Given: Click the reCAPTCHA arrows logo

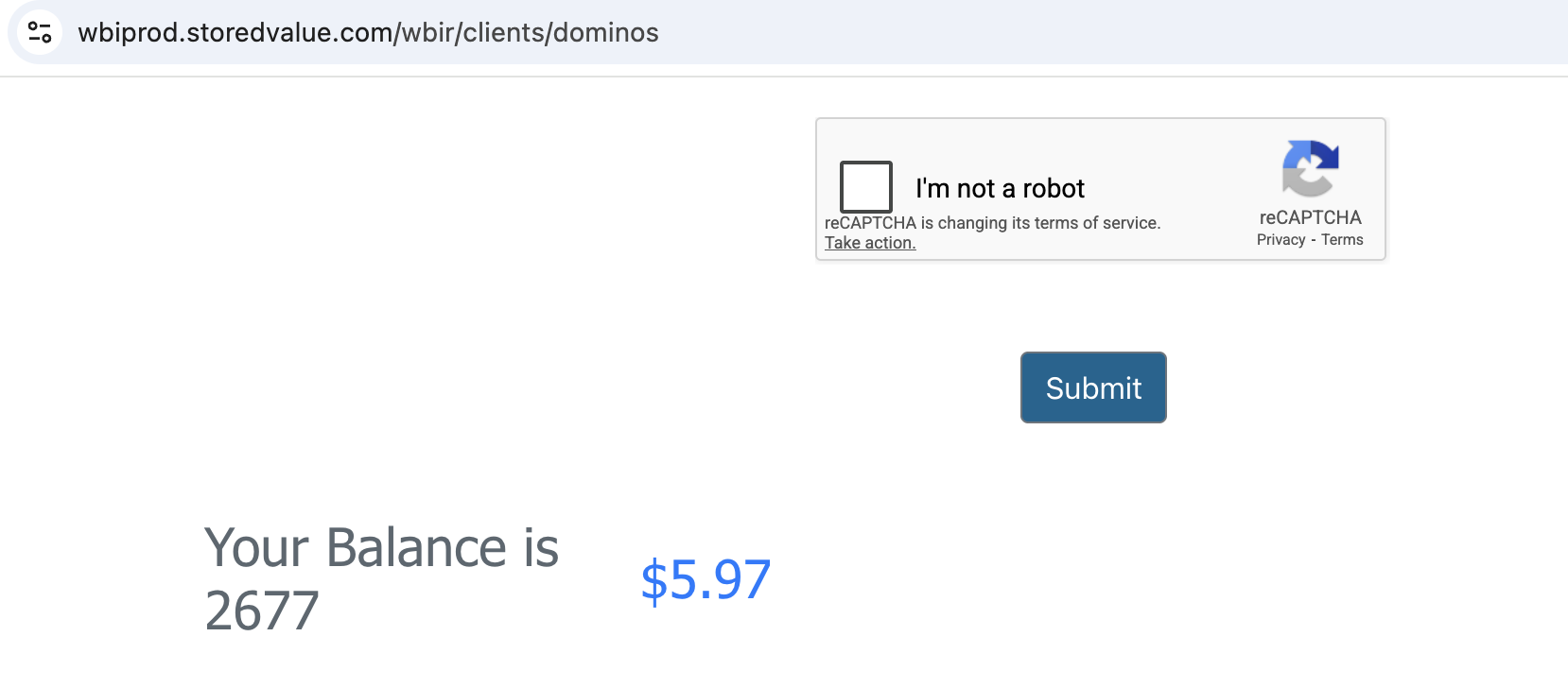Looking at the screenshot, I should [x=1310, y=168].
